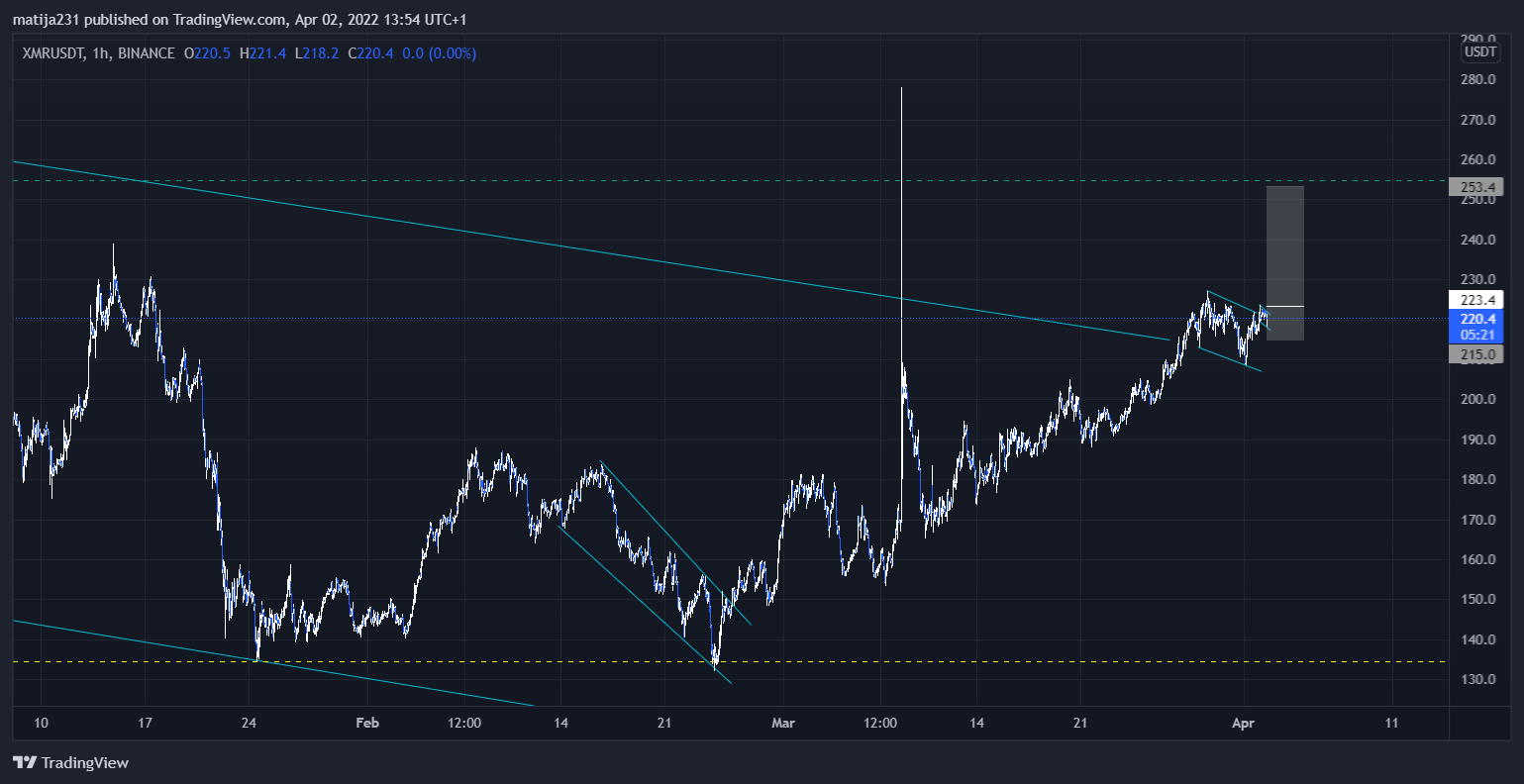Click the BINANCE exchange label
The image size is (1524, 784).
[146, 53]
